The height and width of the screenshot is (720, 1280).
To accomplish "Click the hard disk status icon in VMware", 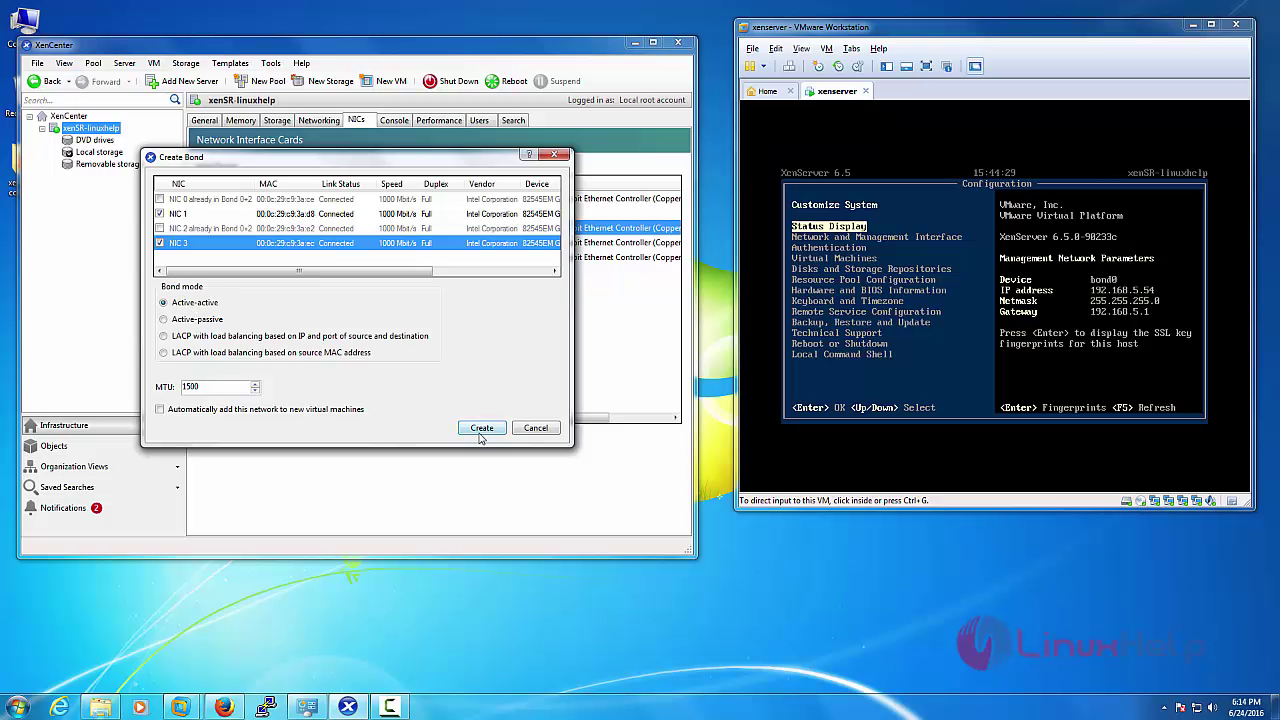I will pyautogui.click(x=1126, y=500).
